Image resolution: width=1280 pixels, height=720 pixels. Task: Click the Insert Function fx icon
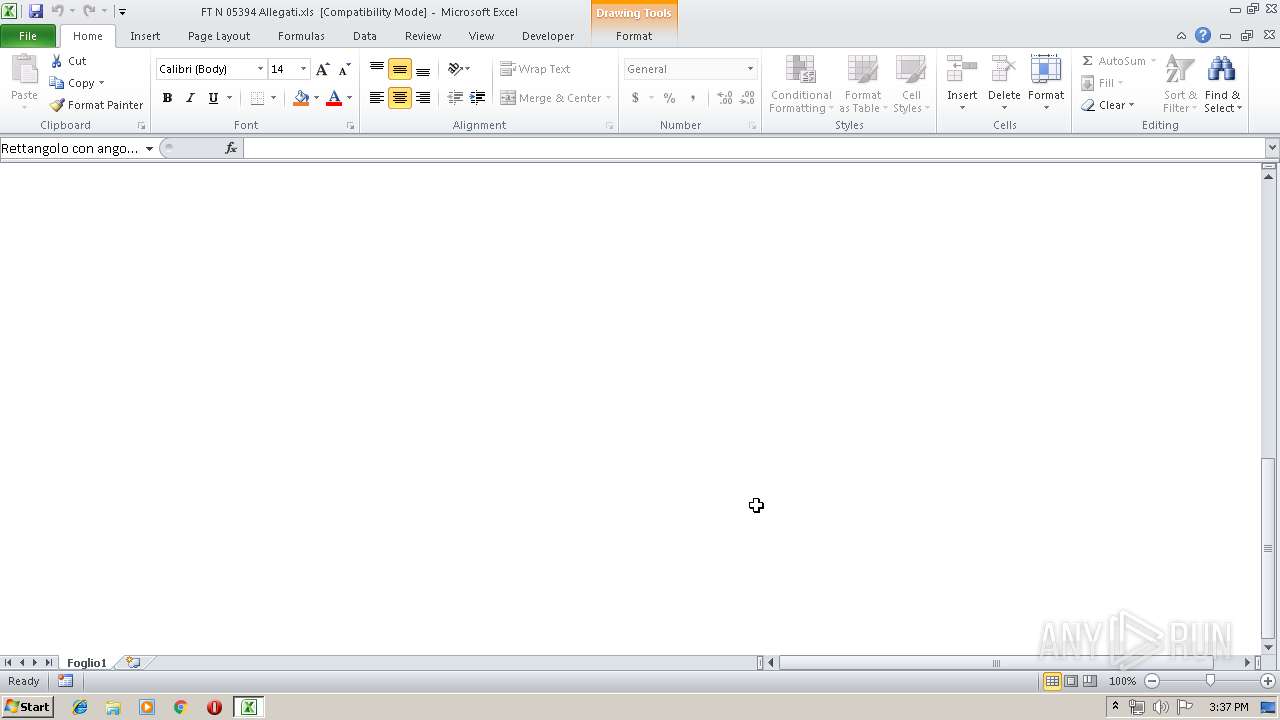(231, 148)
